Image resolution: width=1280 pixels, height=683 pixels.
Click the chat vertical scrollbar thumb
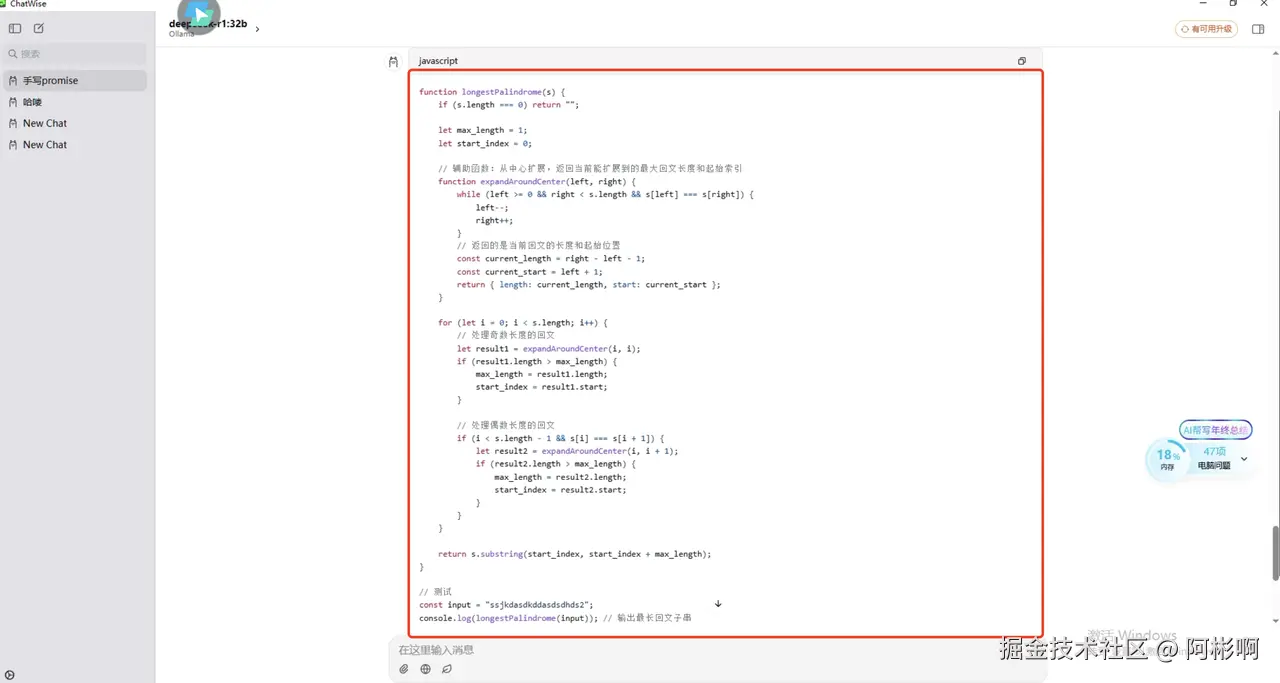1275,552
